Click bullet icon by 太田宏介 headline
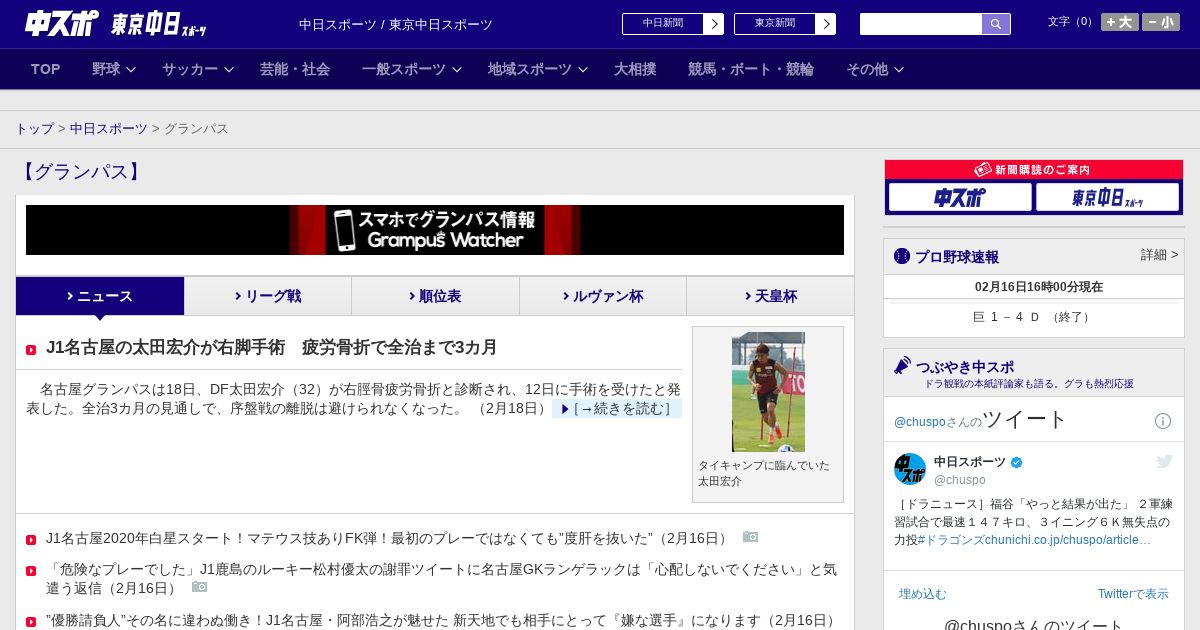 pyautogui.click(x=31, y=349)
